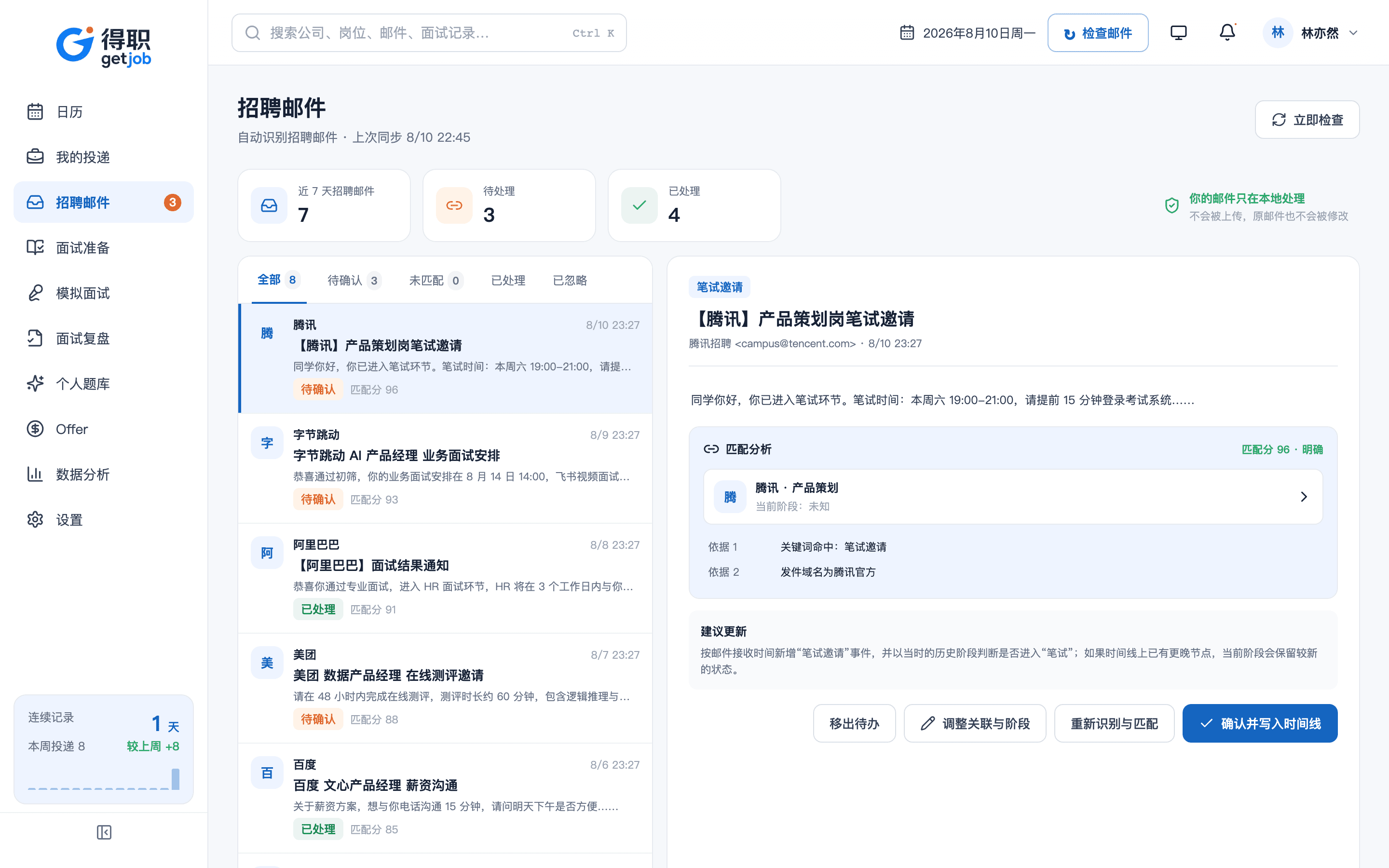Click the 待处理 stat card
The height and width of the screenshot is (868, 1389).
pyautogui.click(x=509, y=205)
